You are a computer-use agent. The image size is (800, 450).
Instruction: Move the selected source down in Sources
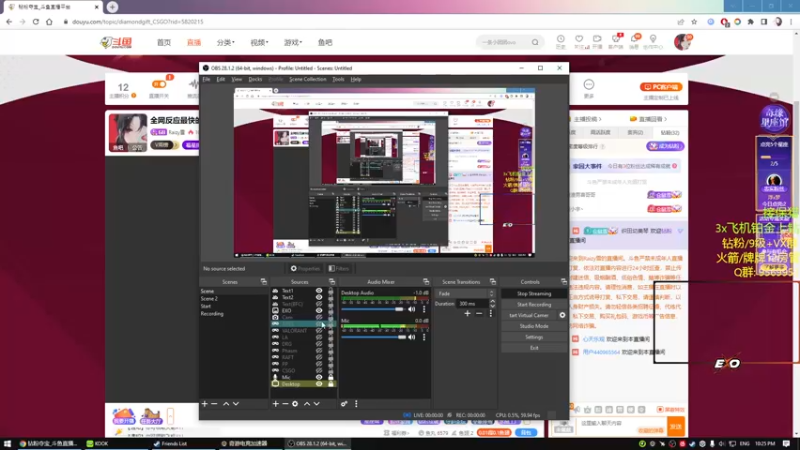pyautogui.click(x=316, y=404)
